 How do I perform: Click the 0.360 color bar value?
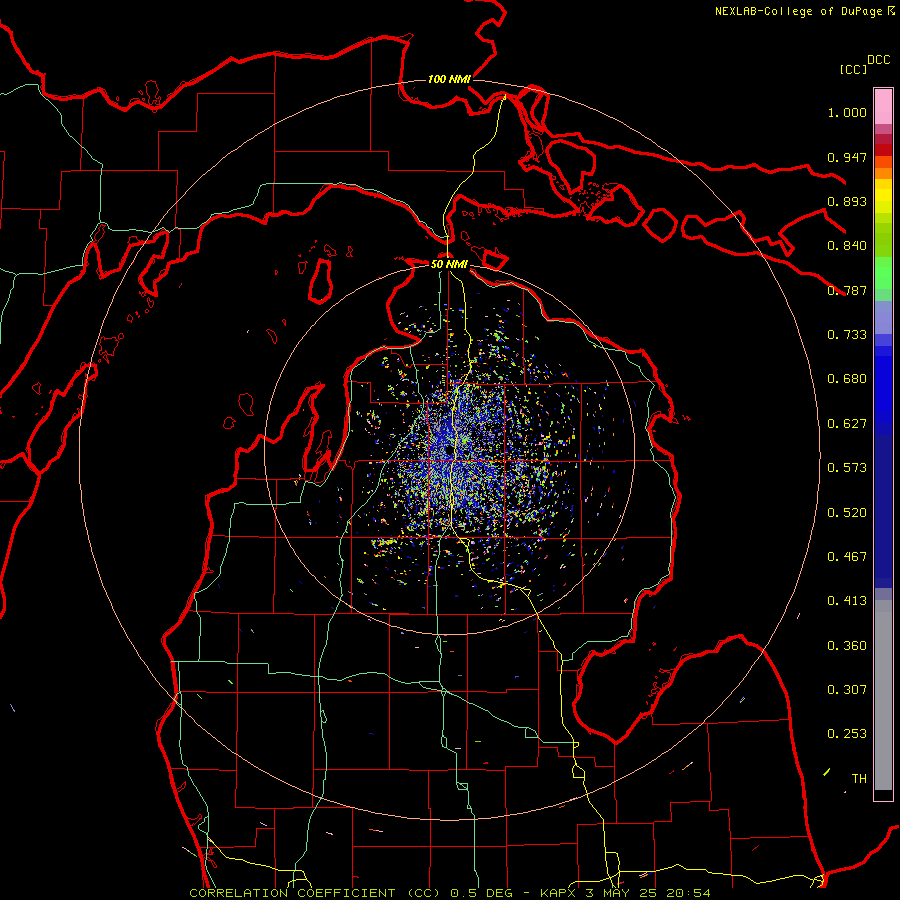coord(847,645)
